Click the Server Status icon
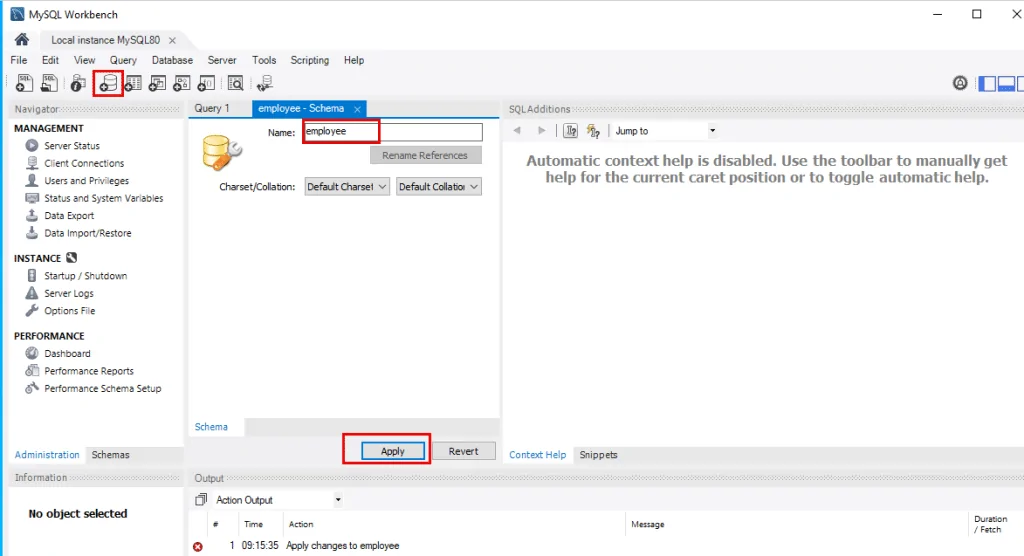The image size is (1024, 556). tap(31, 145)
